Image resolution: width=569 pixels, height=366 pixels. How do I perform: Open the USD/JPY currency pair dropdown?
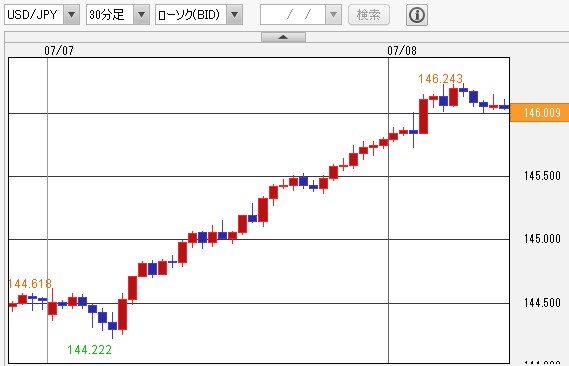click(71, 15)
